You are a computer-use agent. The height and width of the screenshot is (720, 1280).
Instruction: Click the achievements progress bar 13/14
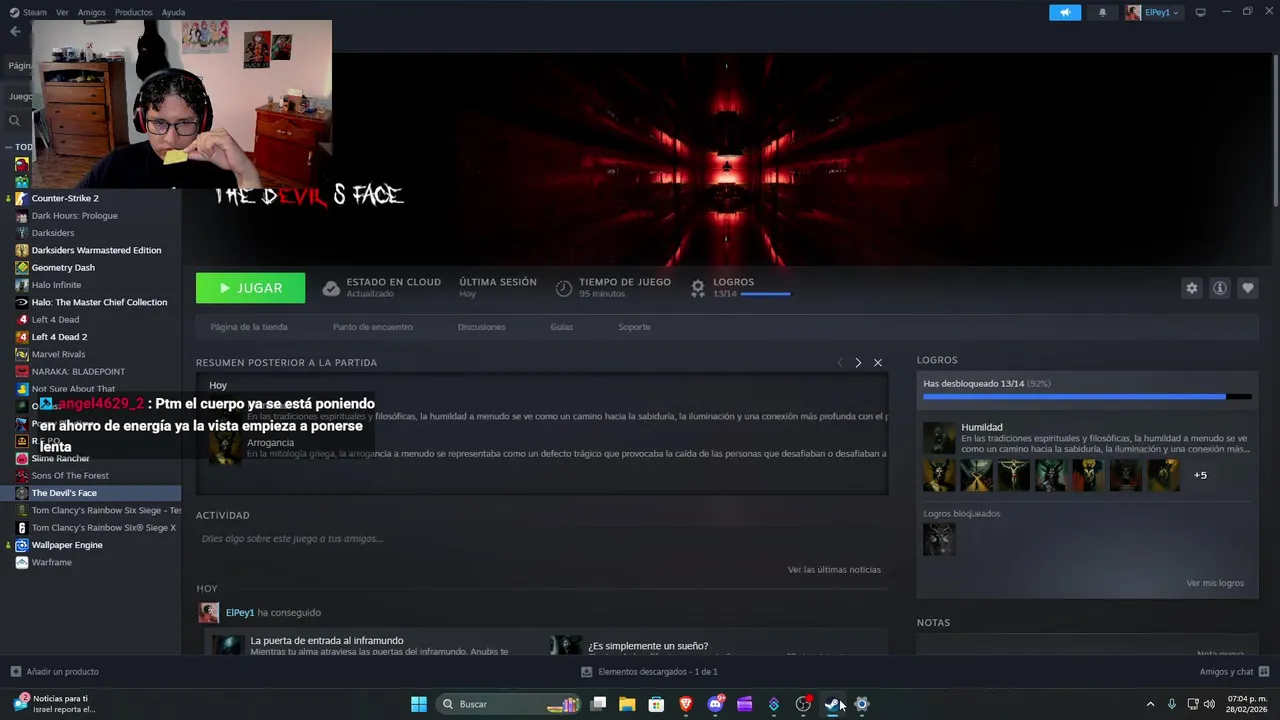[x=765, y=294]
